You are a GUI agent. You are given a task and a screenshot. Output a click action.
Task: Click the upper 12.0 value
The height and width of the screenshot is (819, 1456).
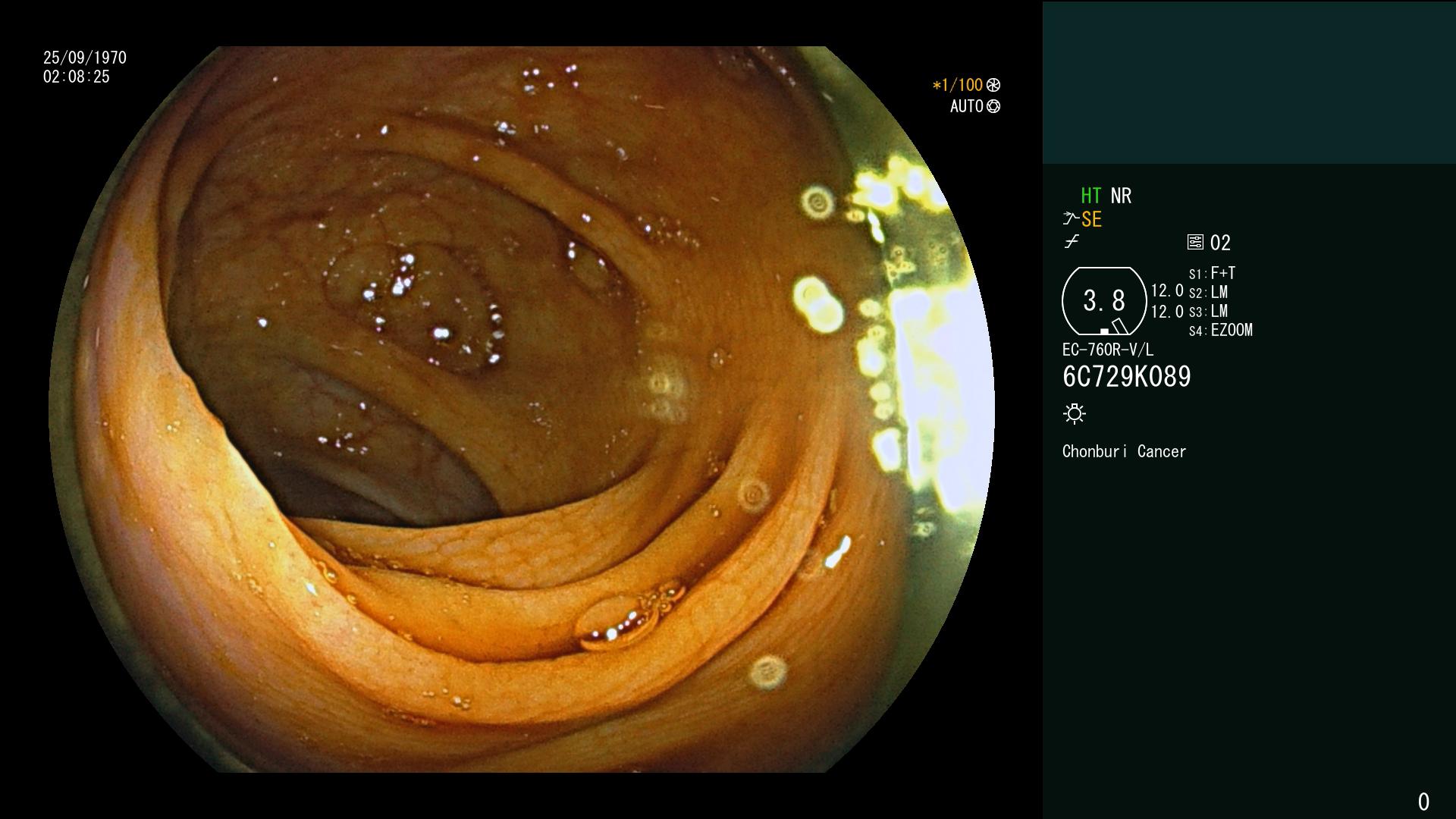pos(1167,291)
